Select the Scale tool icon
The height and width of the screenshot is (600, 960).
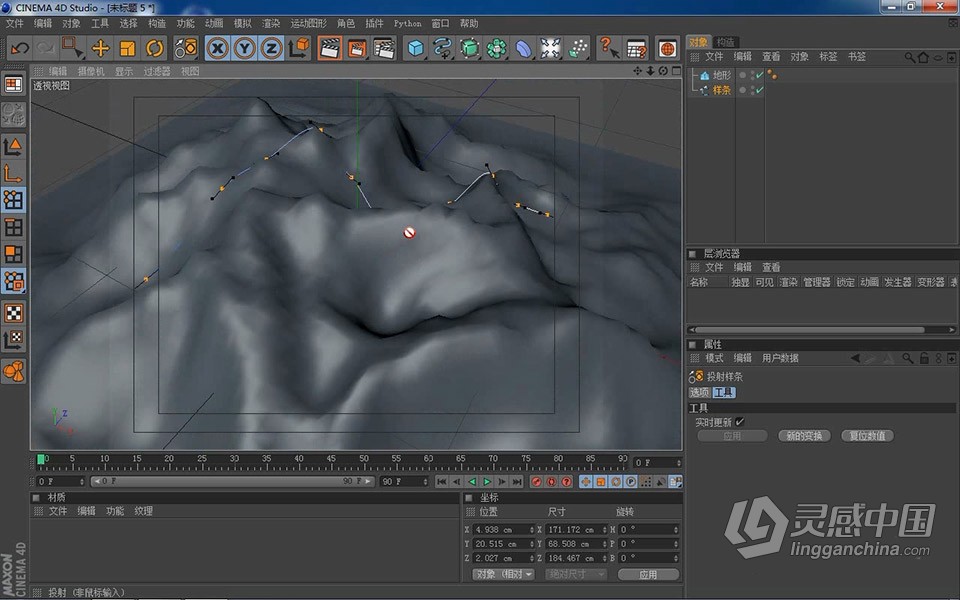click(x=127, y=48)
